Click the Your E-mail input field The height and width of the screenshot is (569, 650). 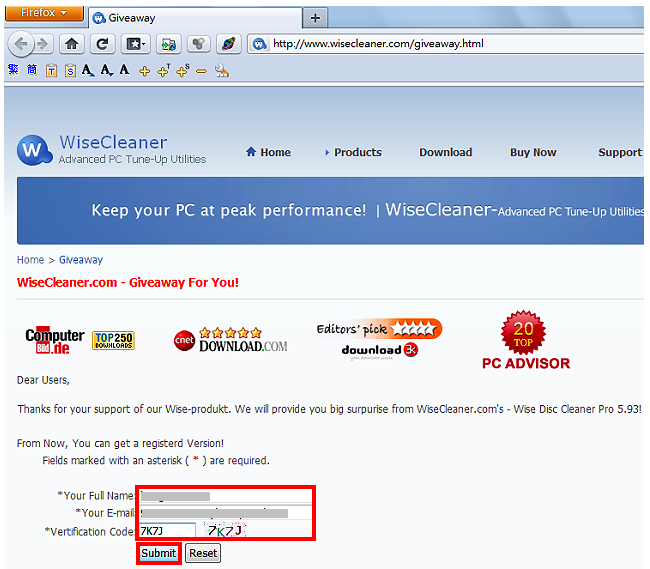[x=226, y=513]
